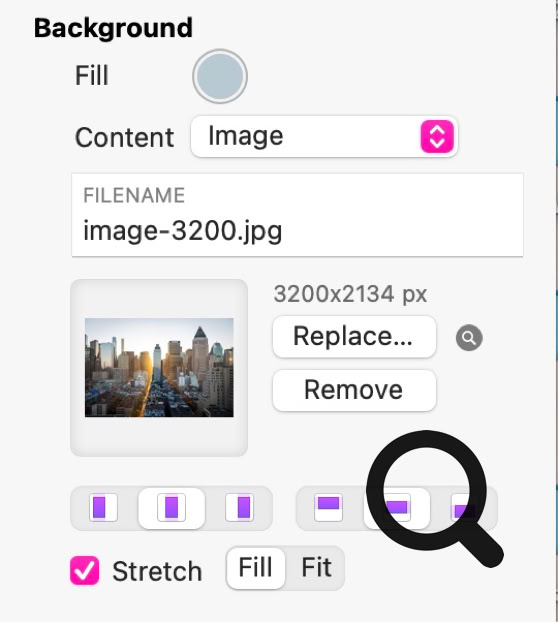Open the Content type dropdown
Image resolution: width=558 pixels, height=622 pixels.
click(x=324, y=136)
